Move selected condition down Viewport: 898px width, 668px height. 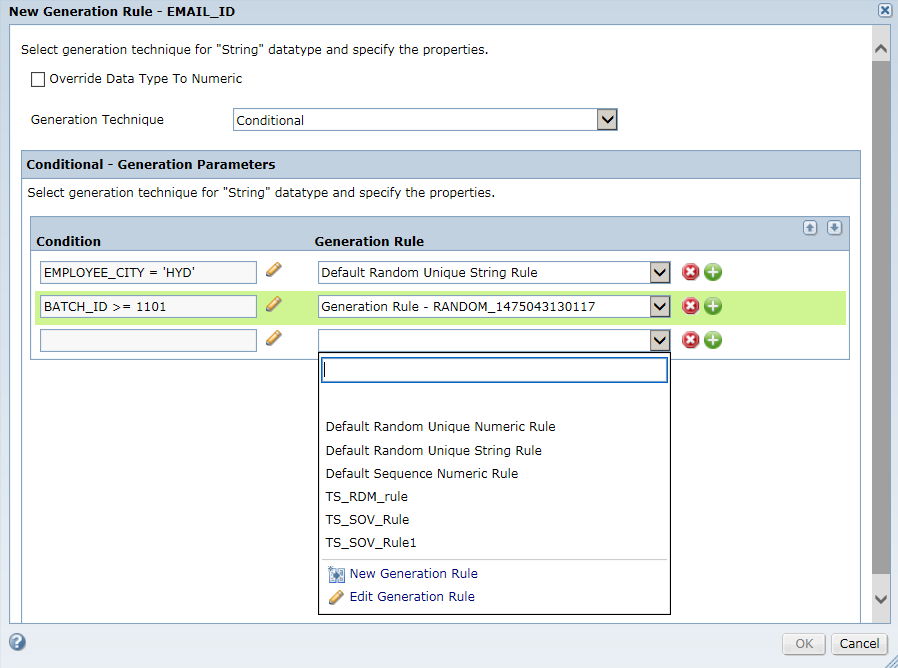(x=834, y=227)
